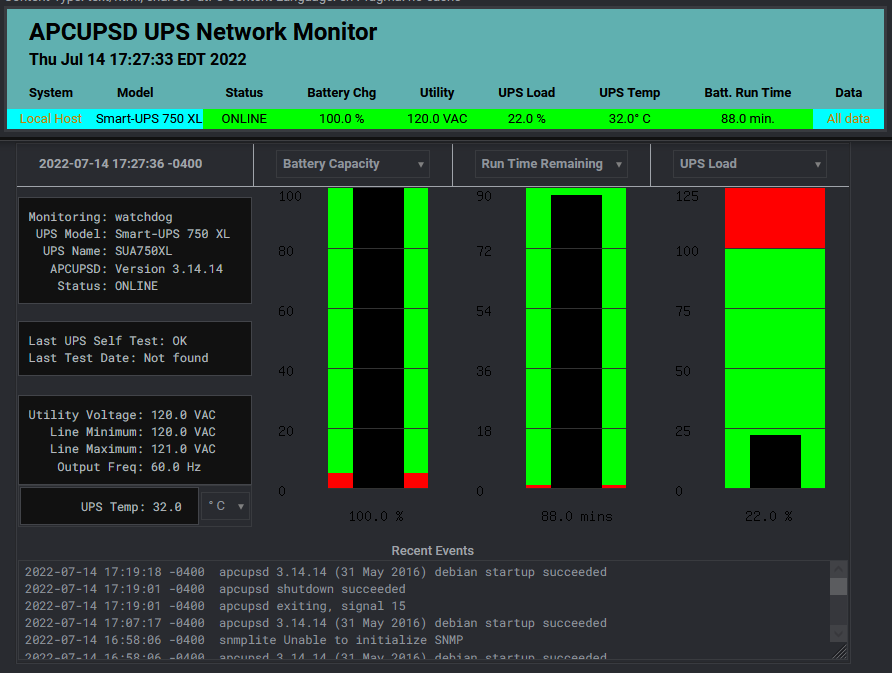Click the Battery Capacity bar graph
Screen dimensions: 892x673
[378, 338]
